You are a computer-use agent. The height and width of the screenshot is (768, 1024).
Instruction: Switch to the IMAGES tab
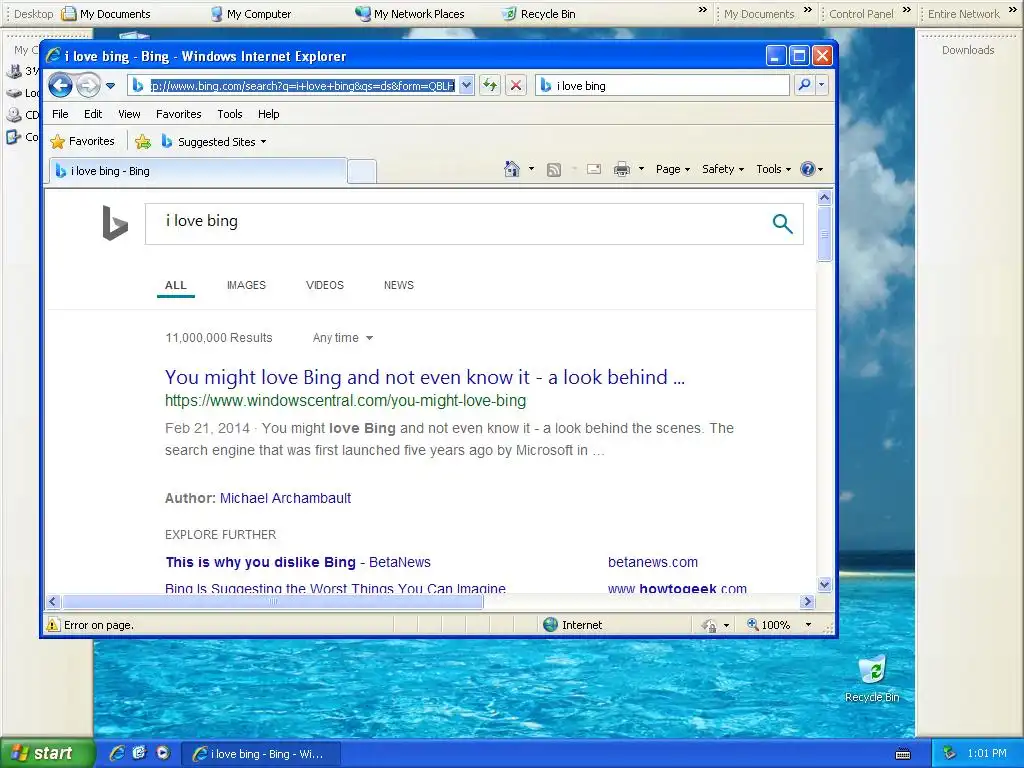pyautogui.click(x=246, y=285)
